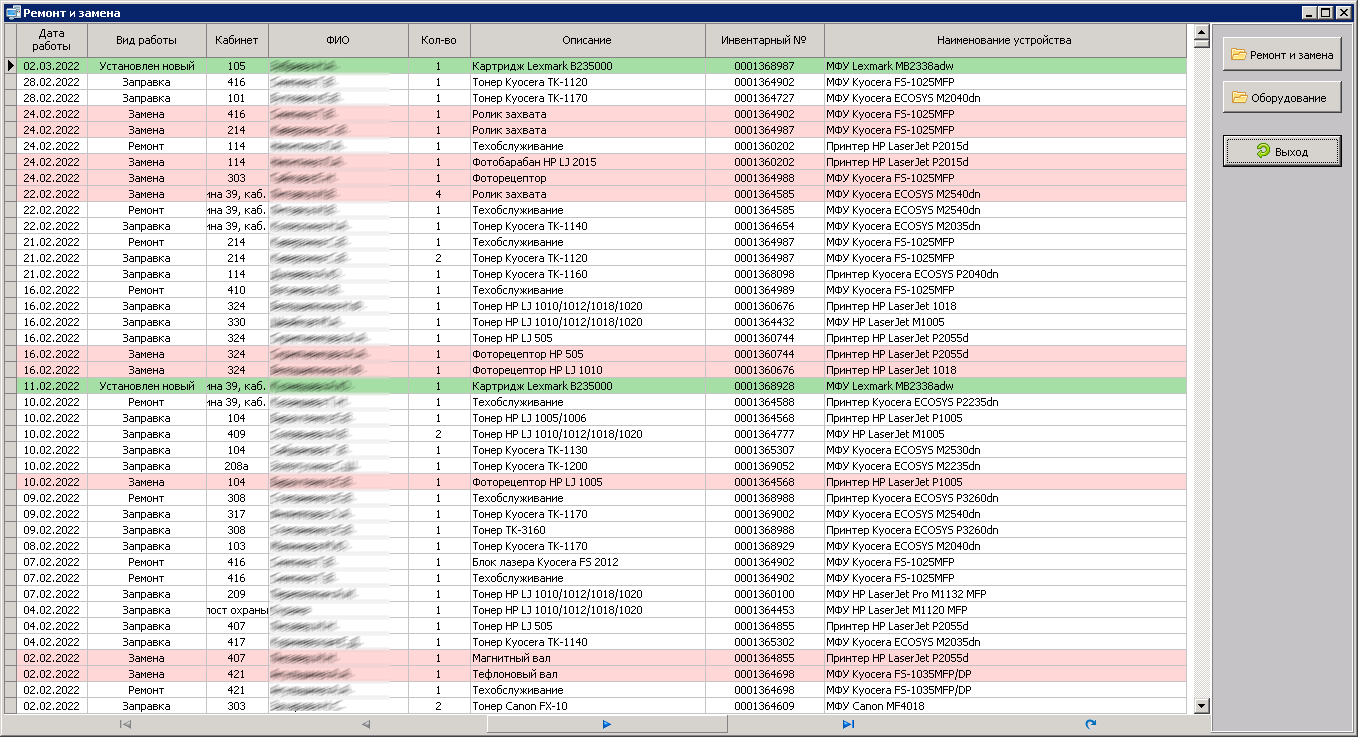Click the Тонер Kyocera TK-1140 cell for cabinet 417
Screen dimensions: 1358x737
(x=587, y=642)
